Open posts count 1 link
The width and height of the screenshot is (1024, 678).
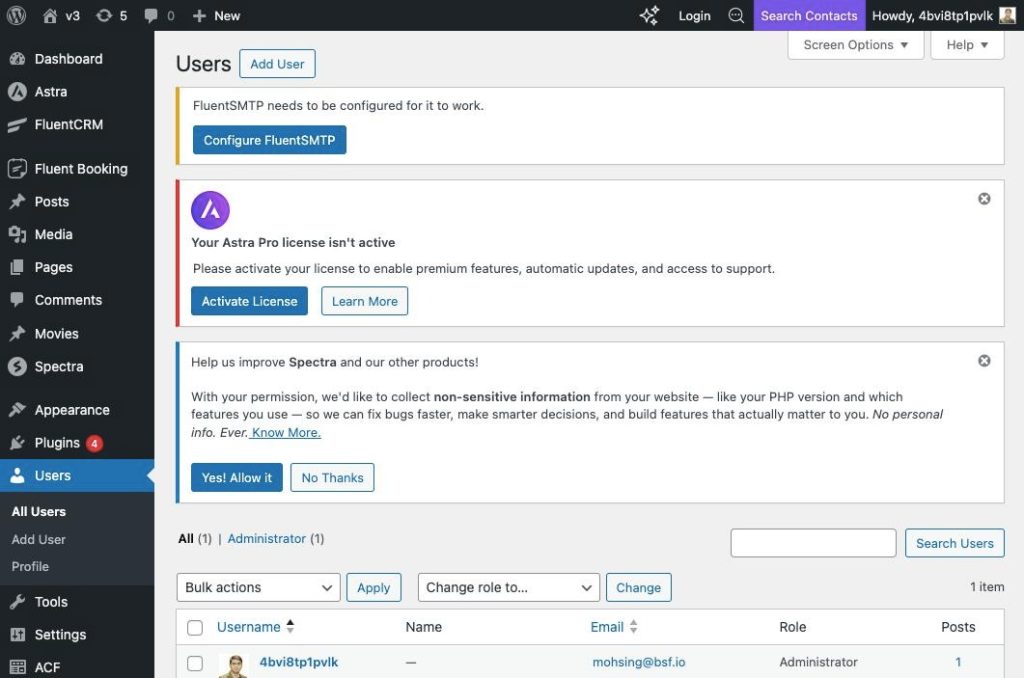point(958,662)
